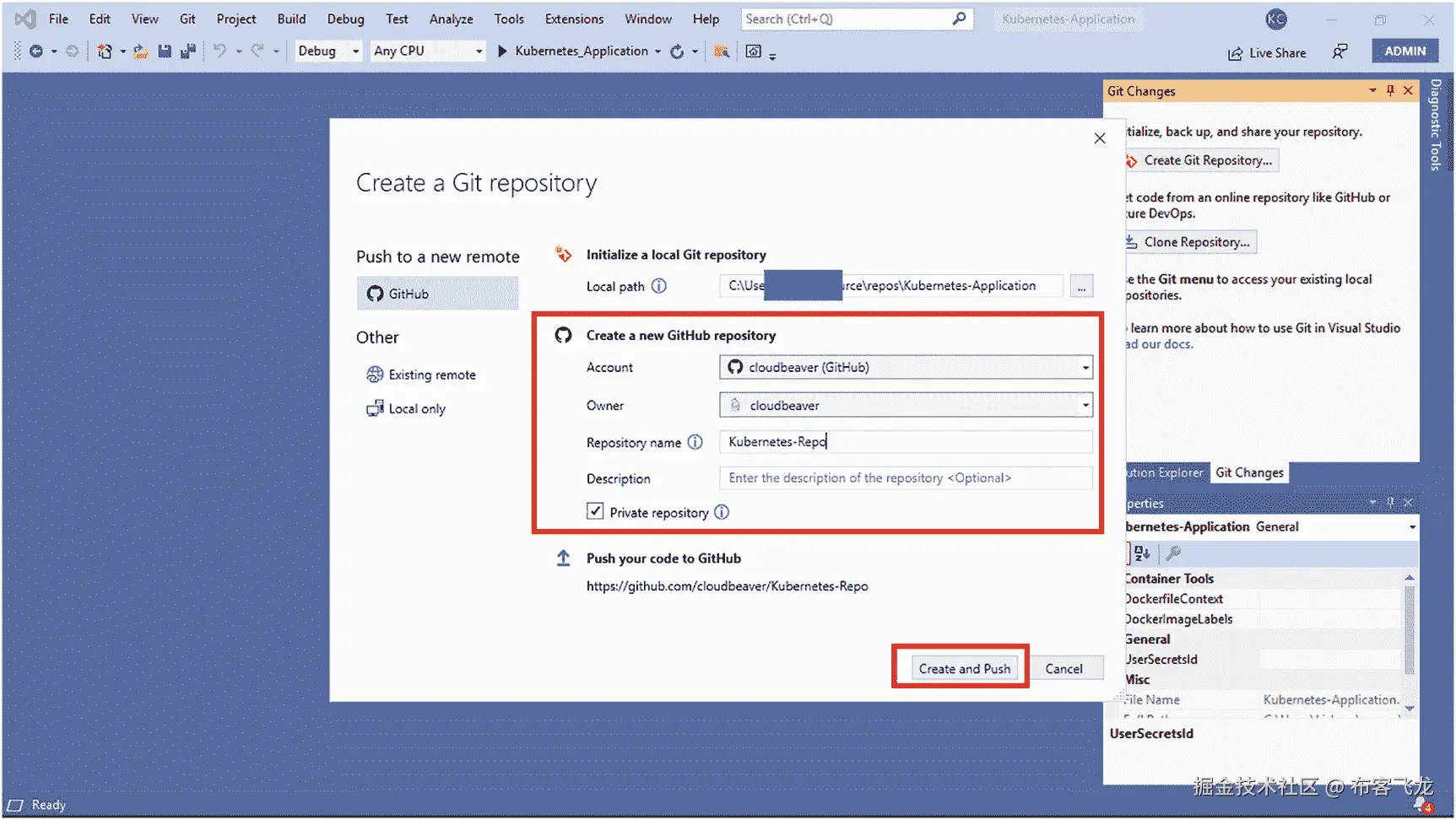Click the Local path input field

tap(891, 286)
